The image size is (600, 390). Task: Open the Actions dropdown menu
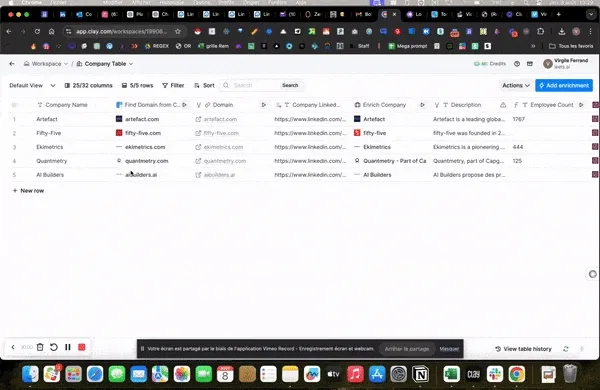click(515, 85)
